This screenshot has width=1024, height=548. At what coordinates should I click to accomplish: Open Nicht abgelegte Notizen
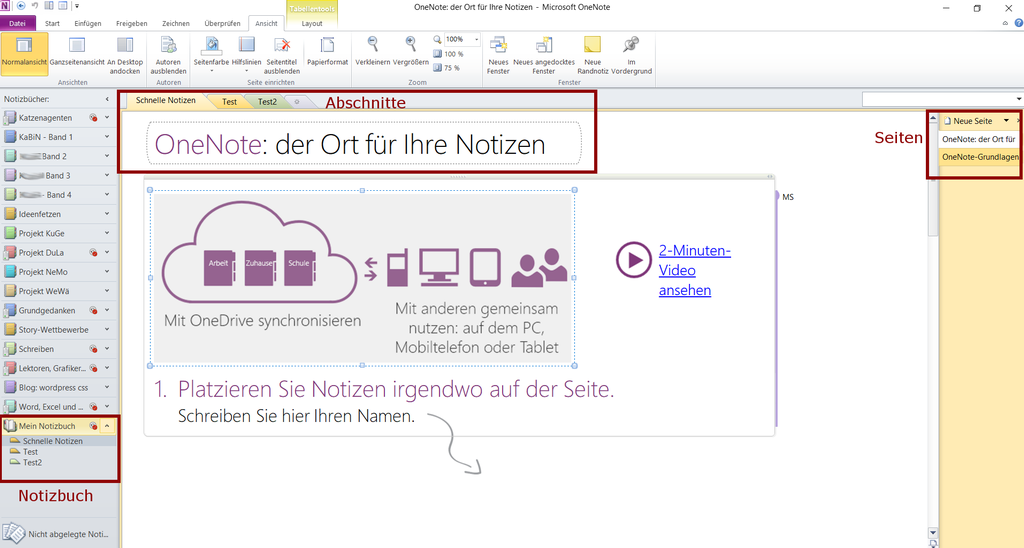[56, 534]
